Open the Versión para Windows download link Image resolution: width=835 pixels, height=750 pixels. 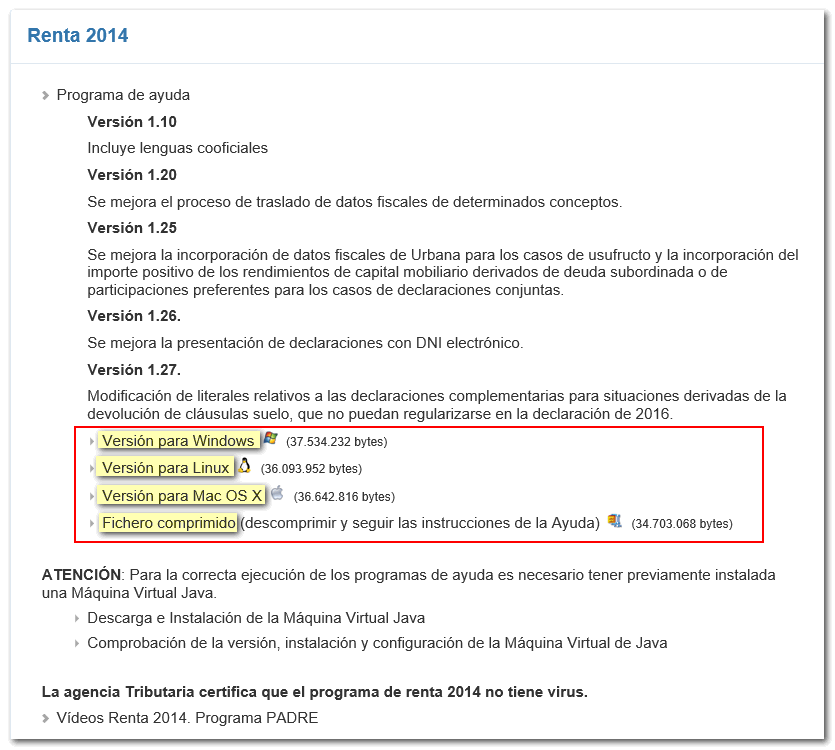pyautogui.click(x=178, y=441)
